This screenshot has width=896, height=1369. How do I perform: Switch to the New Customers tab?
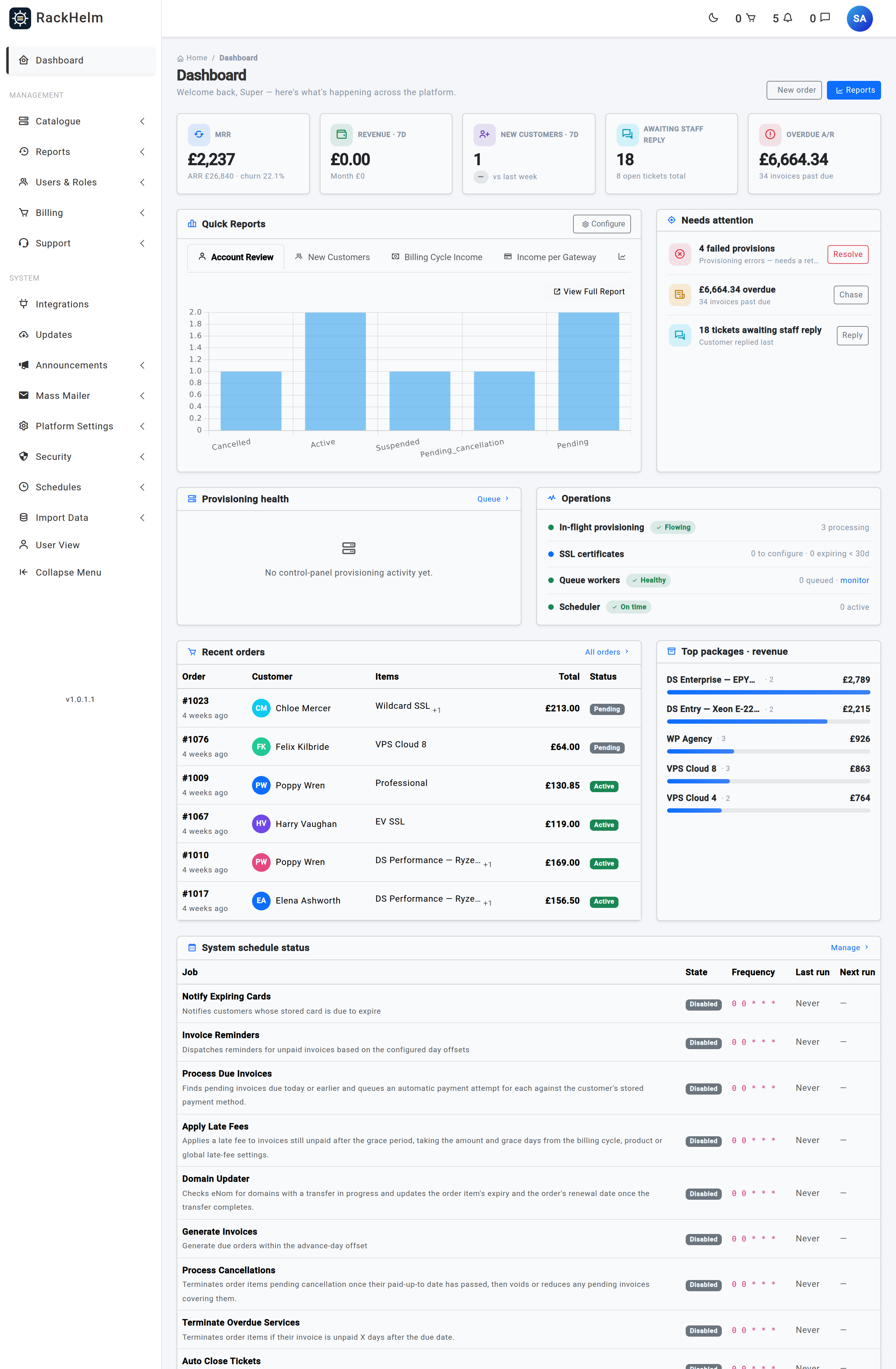[332, 257]
